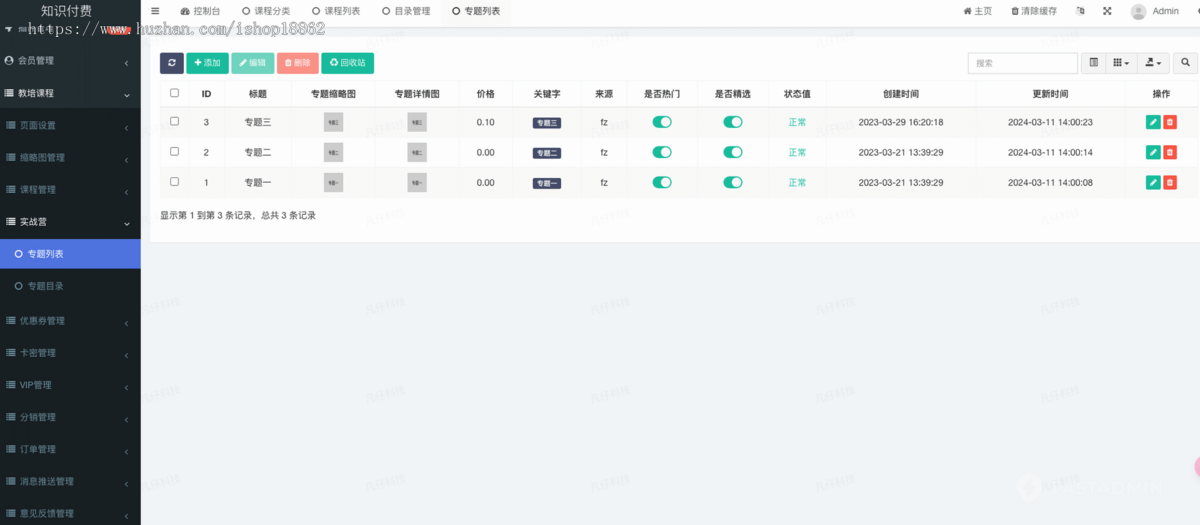Click the refresh table icon button
The width and height of the screenshot is (1200, 525).
click(172, 63)
